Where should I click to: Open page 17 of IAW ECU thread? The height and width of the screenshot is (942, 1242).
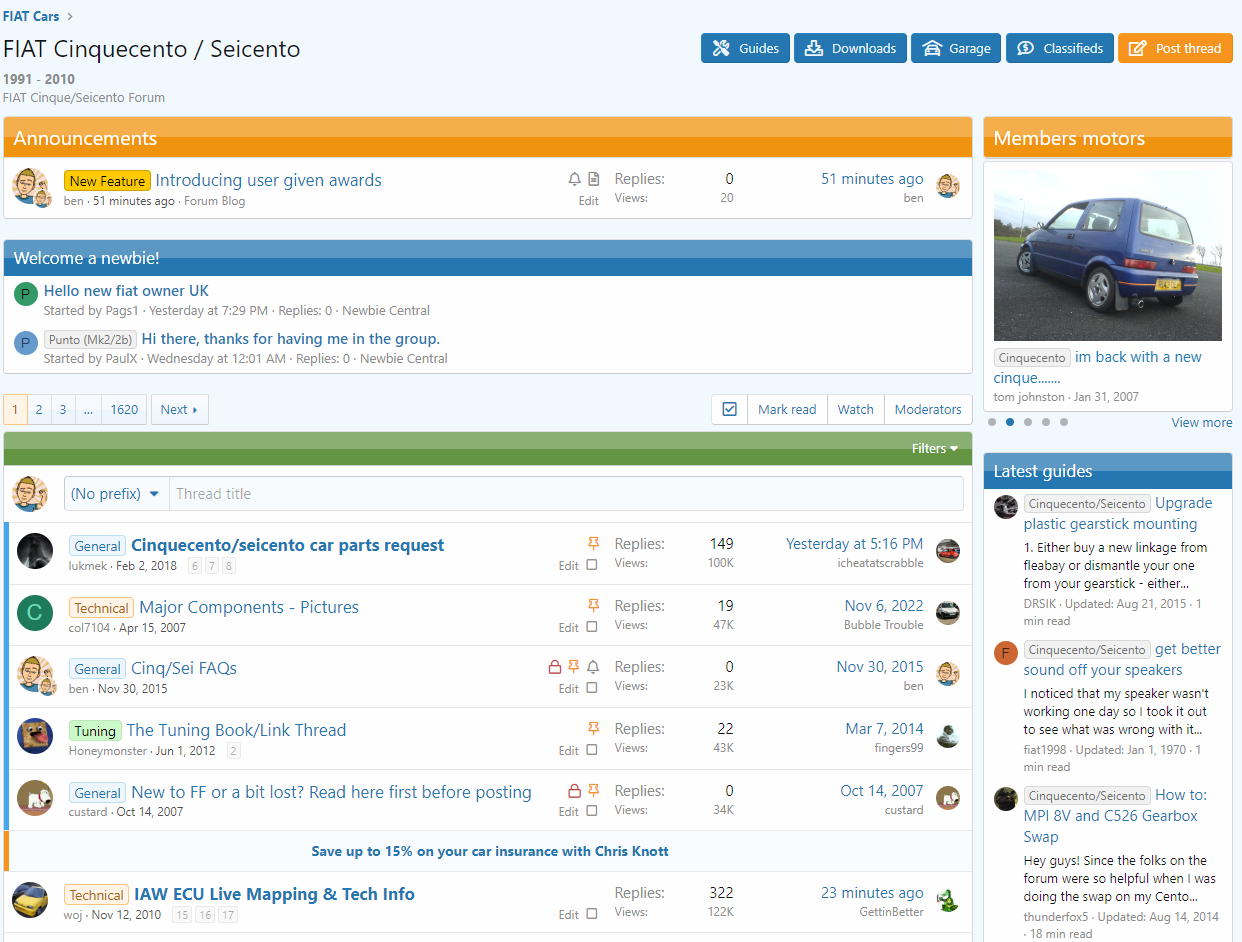point(229,915)
